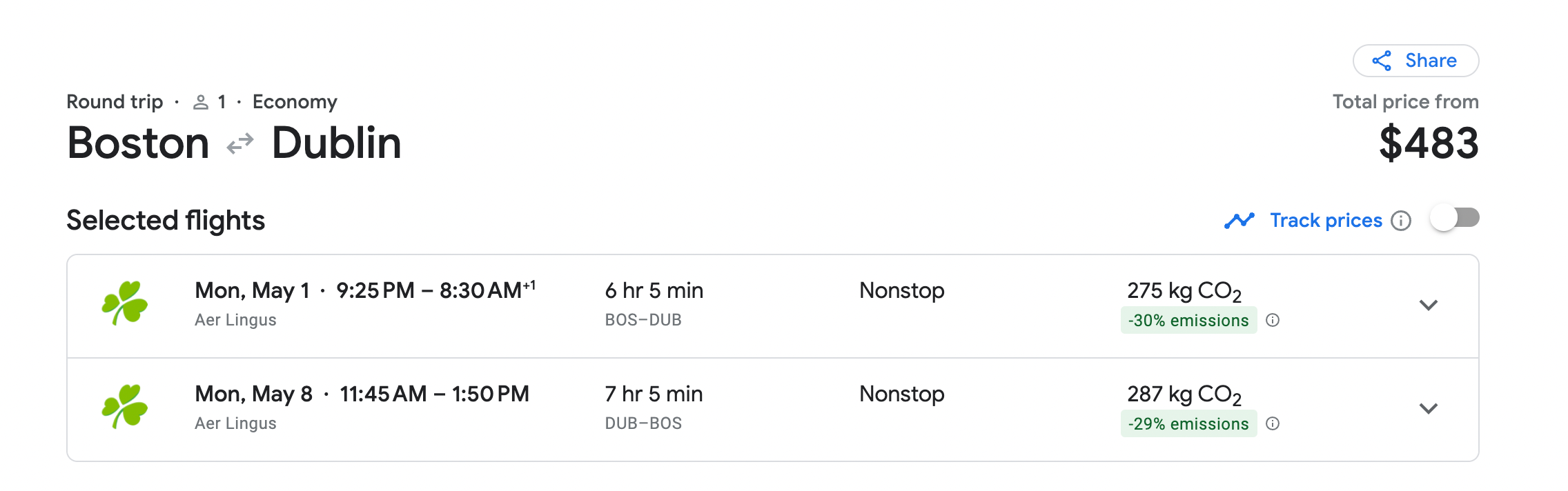Open emissions info icon for 275 kg flight
Viewport: 1568px width, 491px height.
point(1273,320)
